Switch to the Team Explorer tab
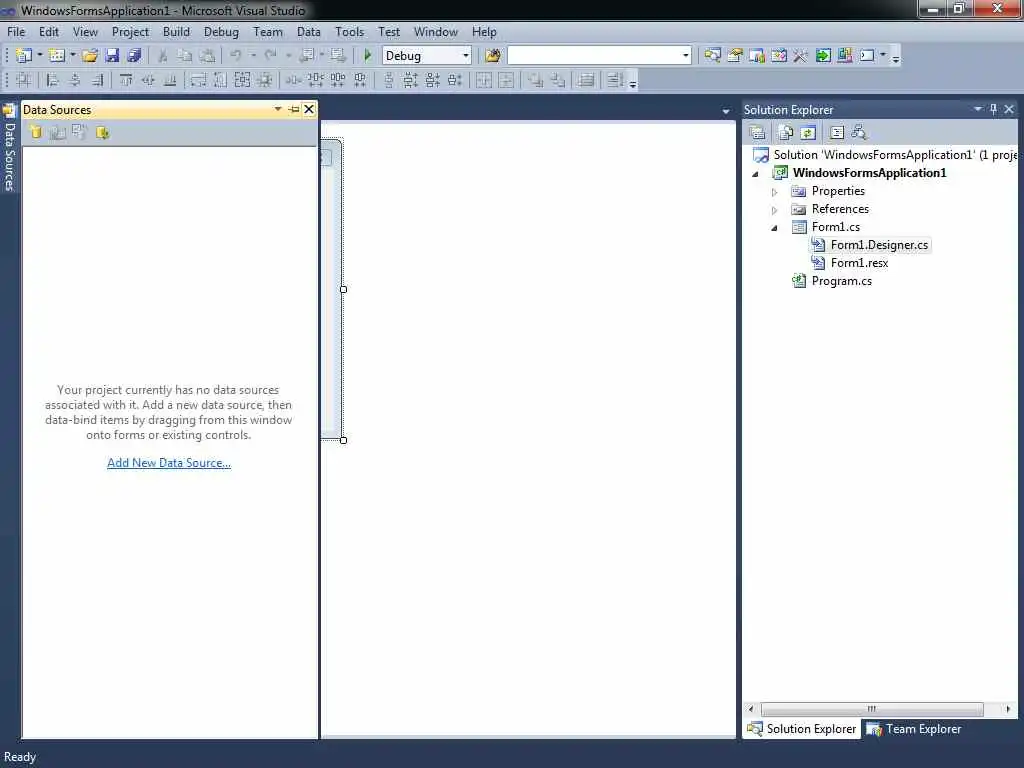The height and width of the screenshot is (768, 1024). [x=914, y=729]
